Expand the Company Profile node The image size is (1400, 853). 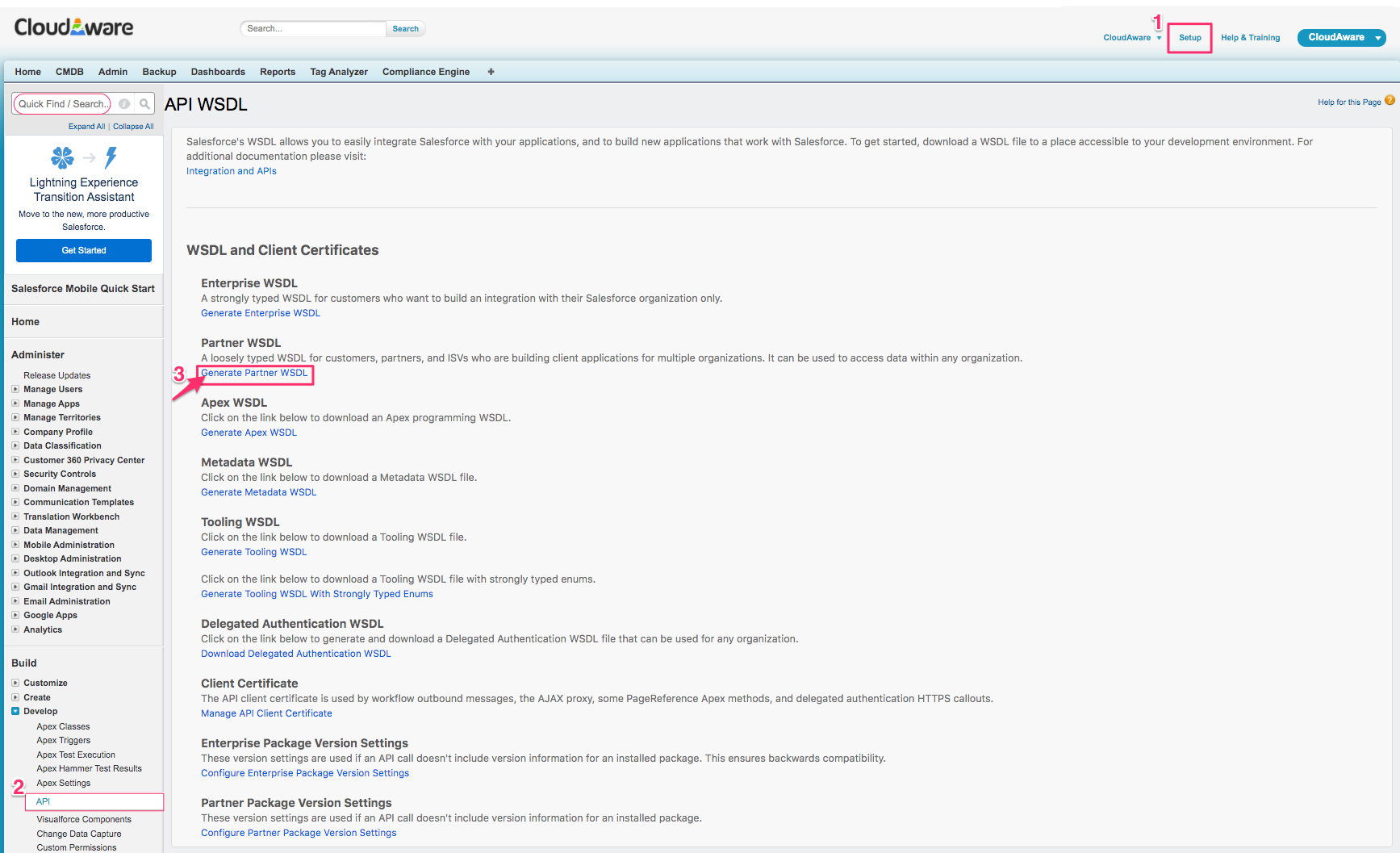pyautogui.click(x=15, y=432)
